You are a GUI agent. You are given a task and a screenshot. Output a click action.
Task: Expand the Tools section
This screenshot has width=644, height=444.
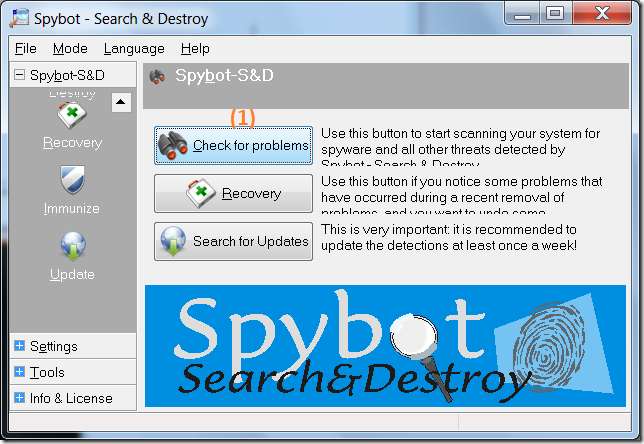(19, 372)
